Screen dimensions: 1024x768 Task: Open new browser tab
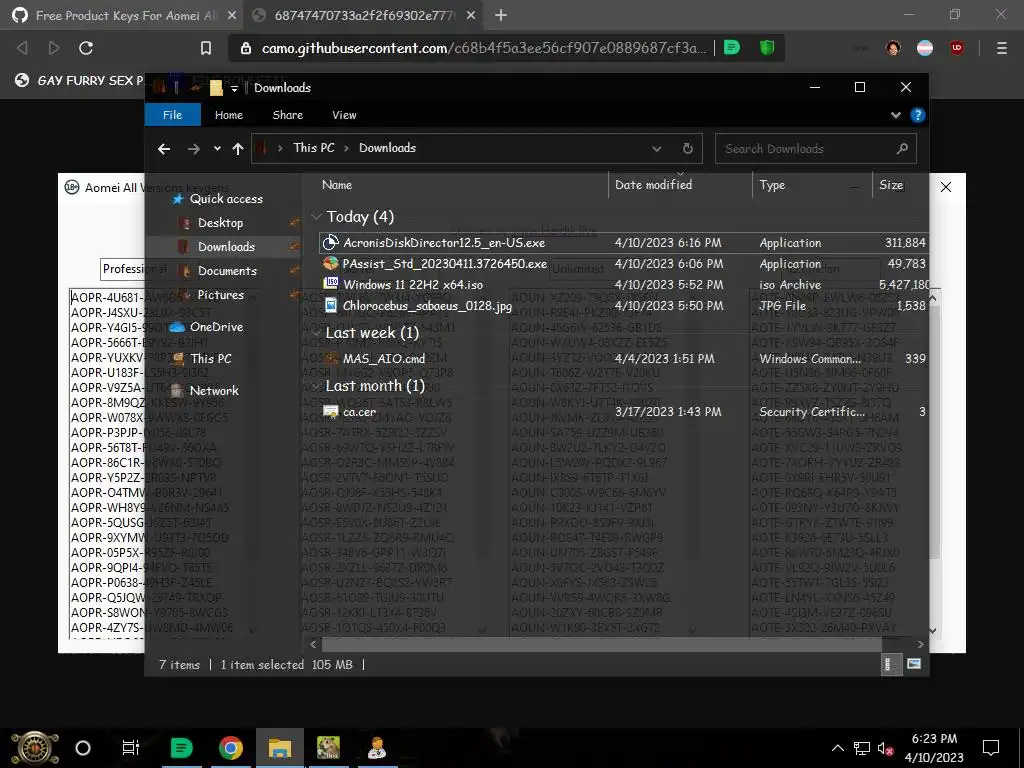[501, 15]
